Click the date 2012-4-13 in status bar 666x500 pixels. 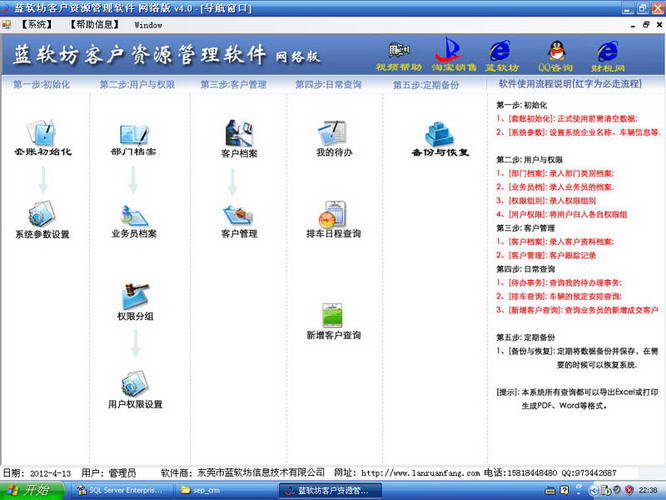click(x=50, y=473)
